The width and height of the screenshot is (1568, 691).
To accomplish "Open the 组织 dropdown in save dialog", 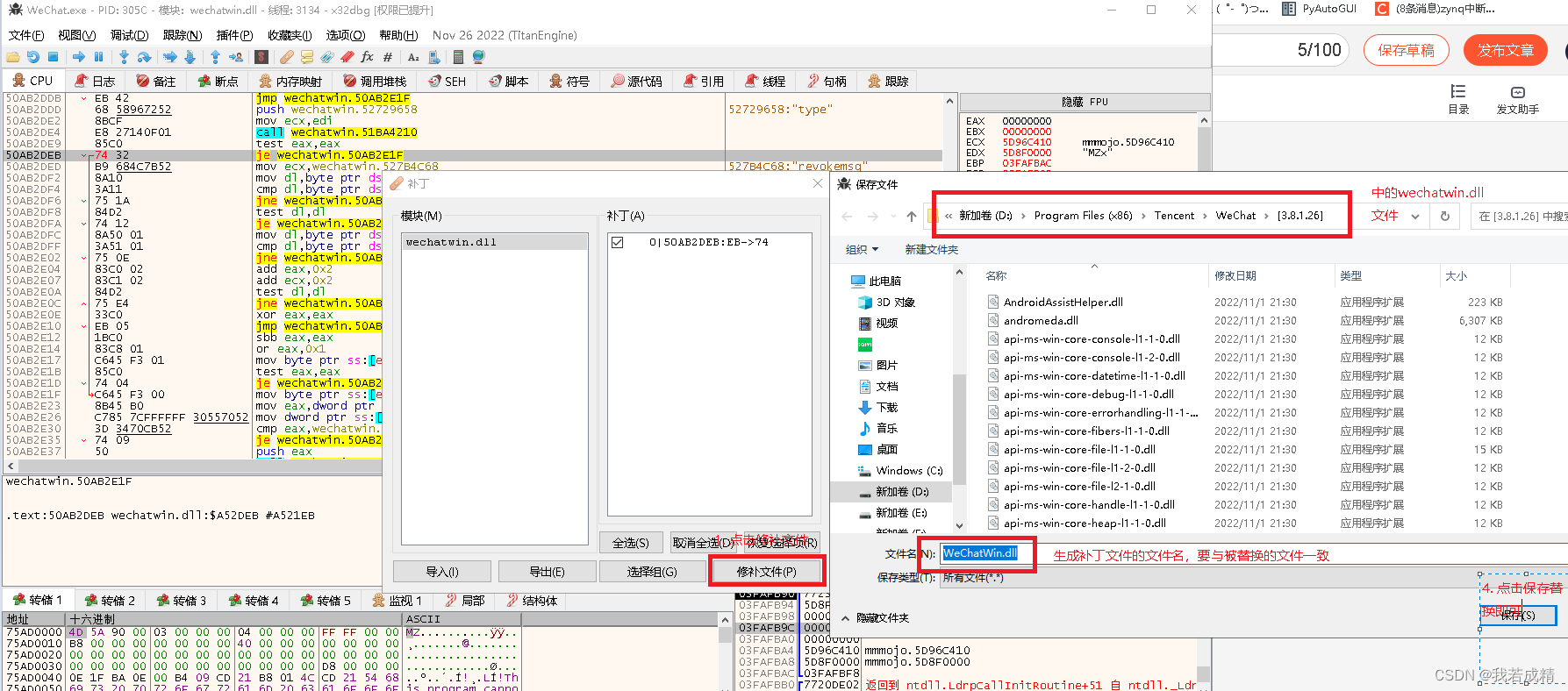I will 862,250.
